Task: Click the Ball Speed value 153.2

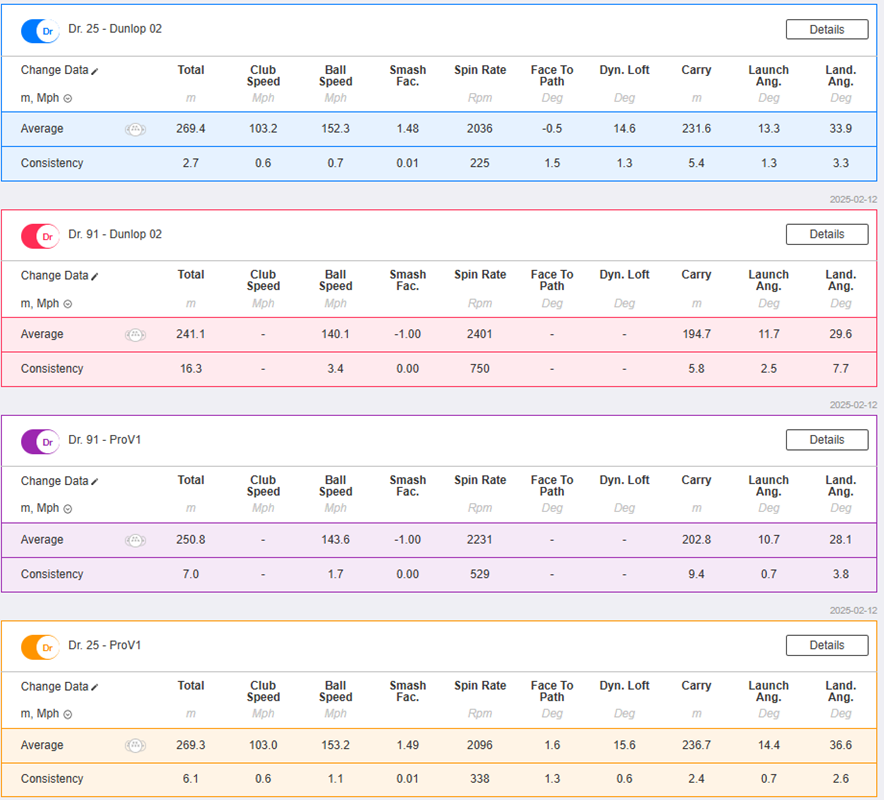Action: [335, 745]
